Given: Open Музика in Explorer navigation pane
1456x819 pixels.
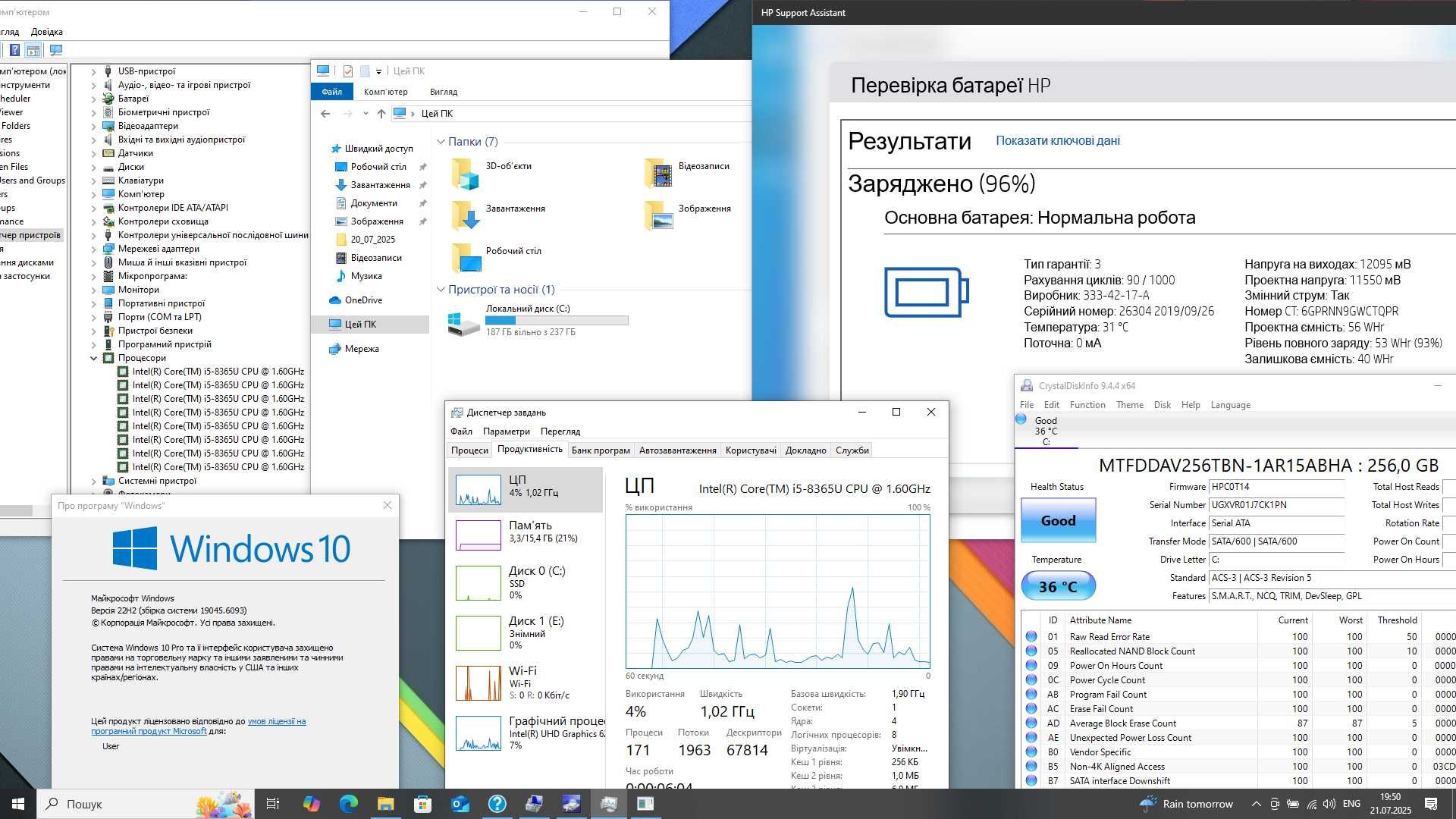Looking at the screenshot, I should coord(366,276).
